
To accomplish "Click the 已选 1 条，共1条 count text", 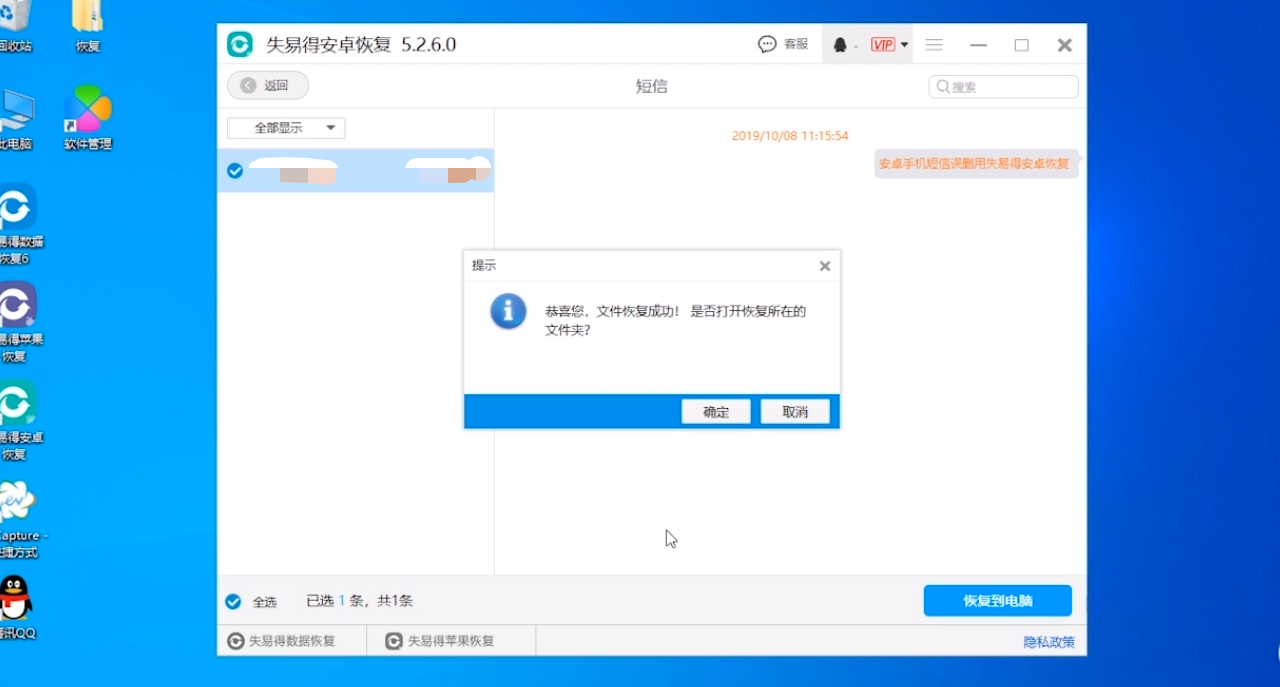I will [359, 601].
